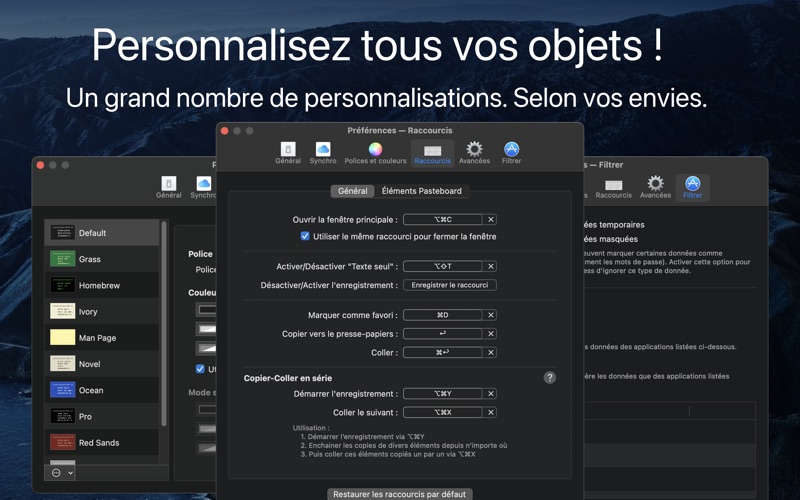This screenshot has height=500, width=800.
Task: Select the Novel theme
Action: coord(102,364)
